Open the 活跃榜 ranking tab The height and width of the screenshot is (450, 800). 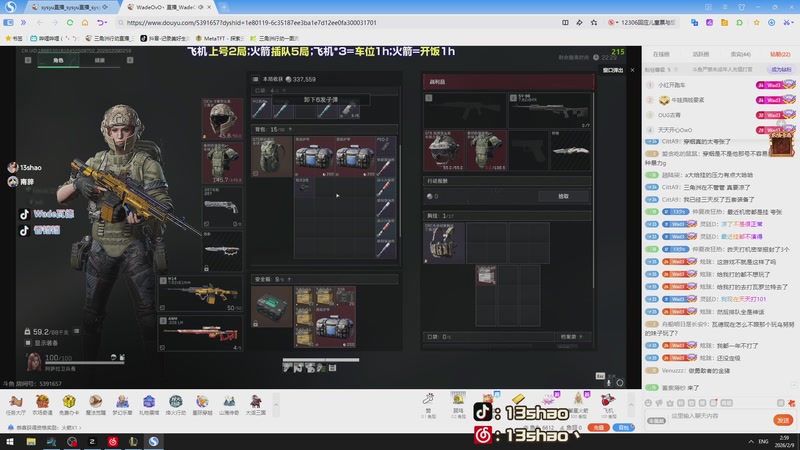coord(701,54)
